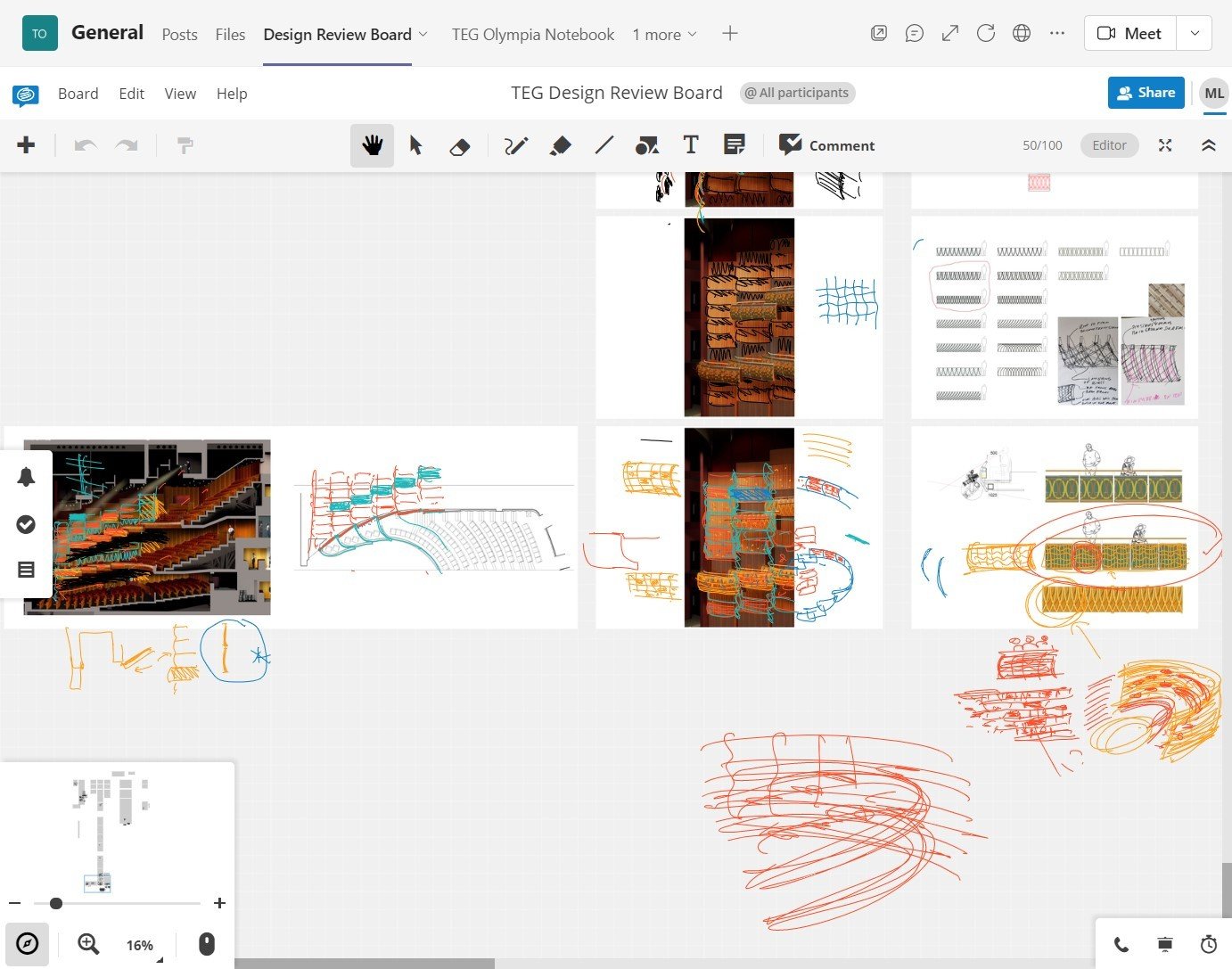Screen dimensions: 1232x969
Task: Open the Board menu
Action: click(78, 94)
